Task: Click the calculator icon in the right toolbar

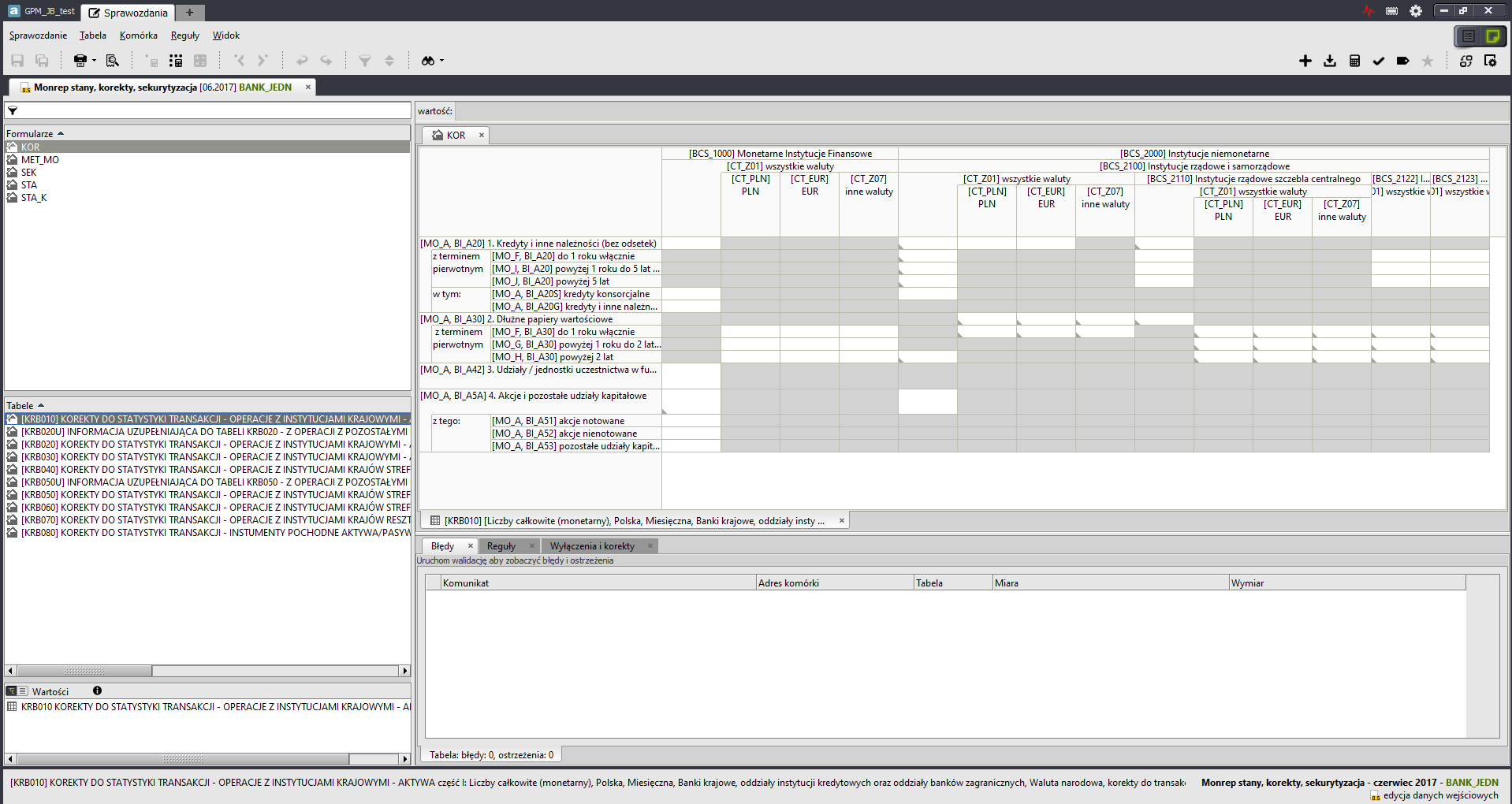Action: (x=1354, y=61)
